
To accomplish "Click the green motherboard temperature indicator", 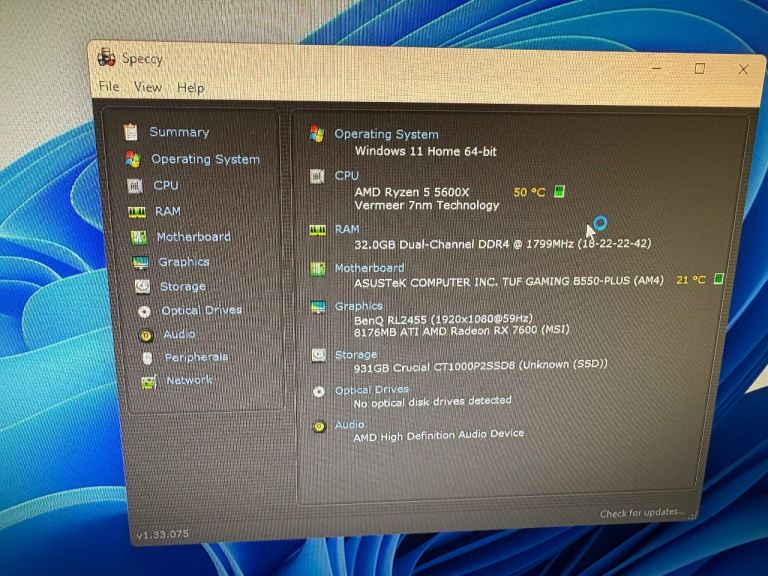I will (x=718, y=280).
